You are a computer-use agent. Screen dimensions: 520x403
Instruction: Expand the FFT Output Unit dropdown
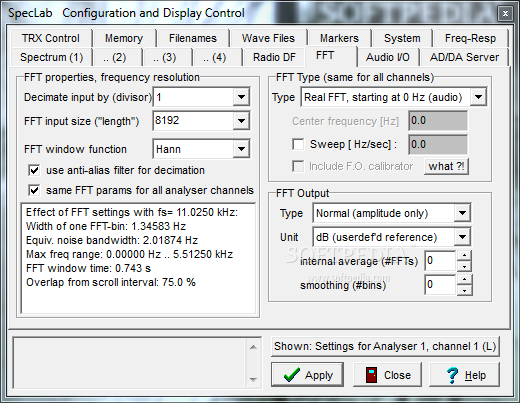point(462,237)
